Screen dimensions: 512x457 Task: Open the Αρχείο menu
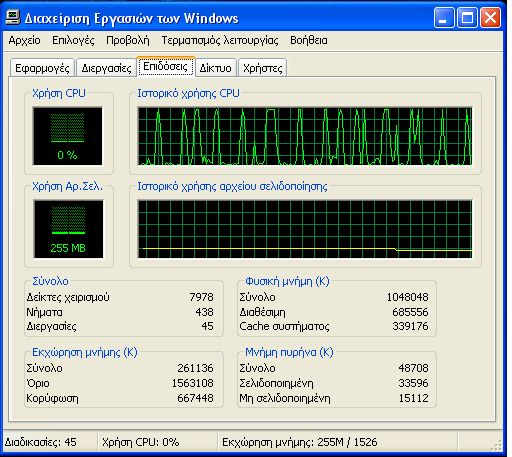point(24,40)
